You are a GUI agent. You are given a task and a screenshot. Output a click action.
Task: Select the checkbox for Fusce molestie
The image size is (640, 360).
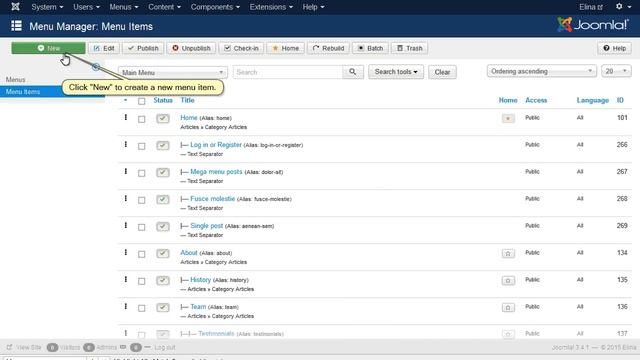click(142, 200)
